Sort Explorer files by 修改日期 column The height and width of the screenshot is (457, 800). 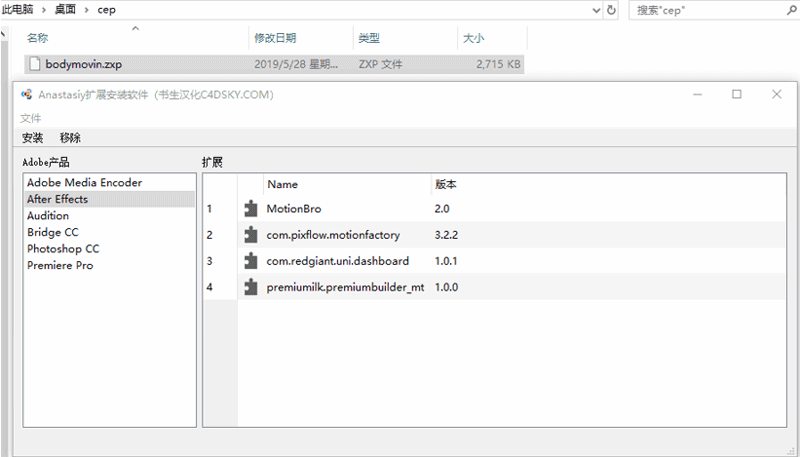click(275, 38)
